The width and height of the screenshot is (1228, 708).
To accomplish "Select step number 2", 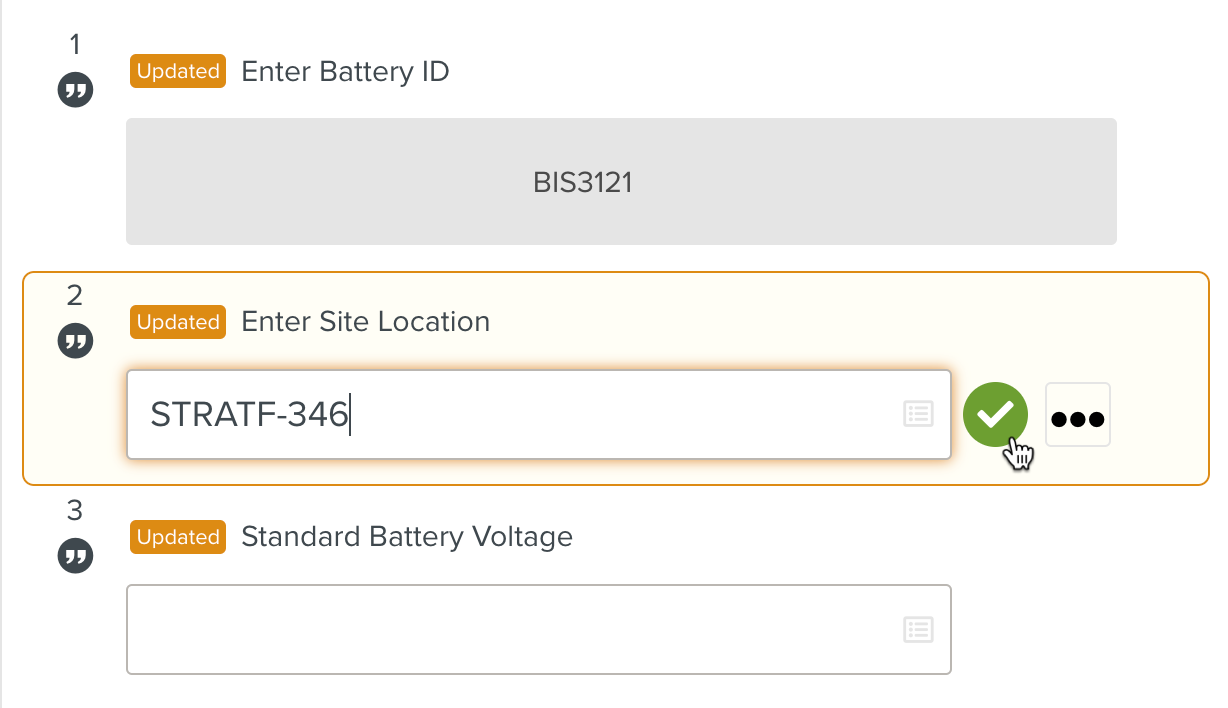I will coord(75,295).
